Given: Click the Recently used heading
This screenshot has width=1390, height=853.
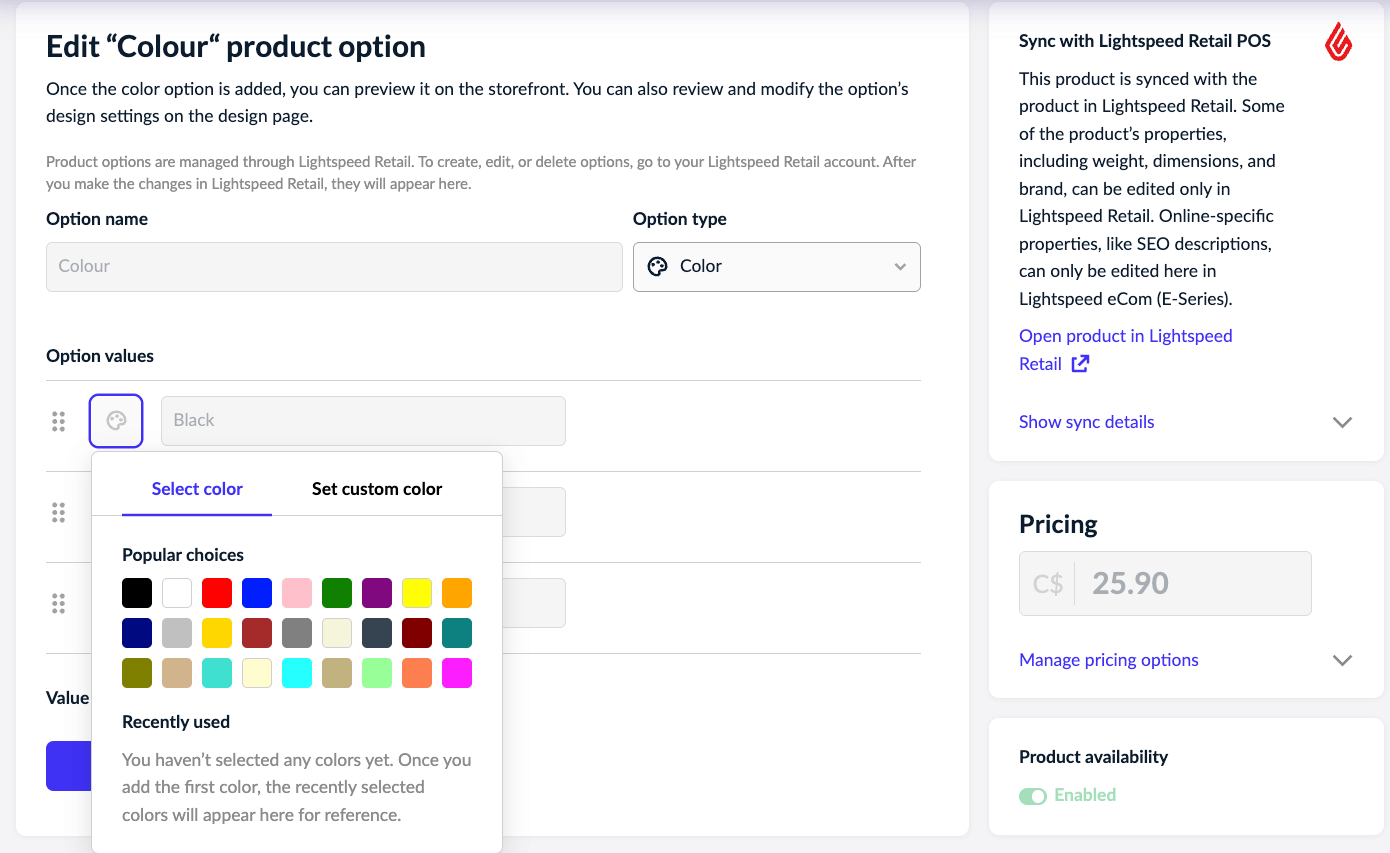Looking at the screenshot, I should click(176, 722).
